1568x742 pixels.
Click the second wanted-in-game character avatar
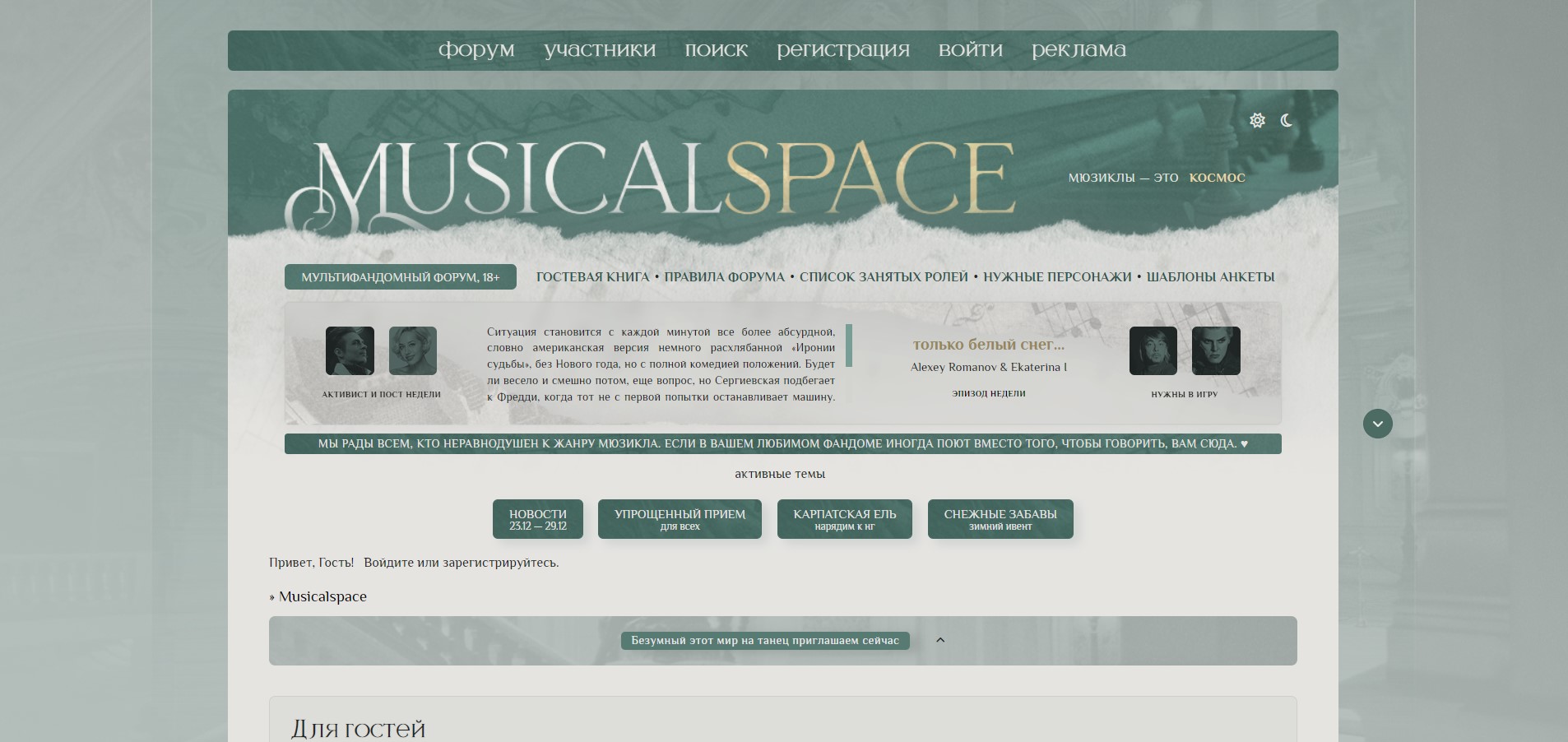click(1216, 350)
